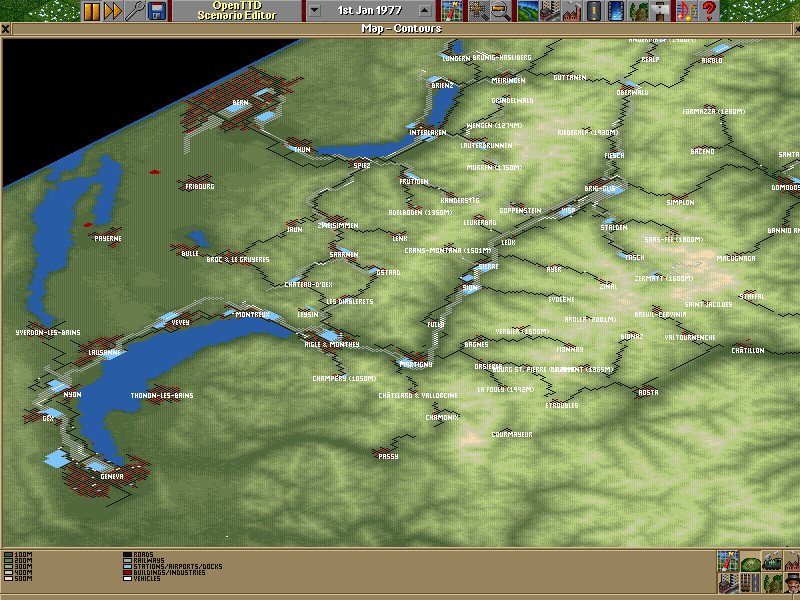
Task: Show land owners on the map
Action: click(x=792, y=583)
